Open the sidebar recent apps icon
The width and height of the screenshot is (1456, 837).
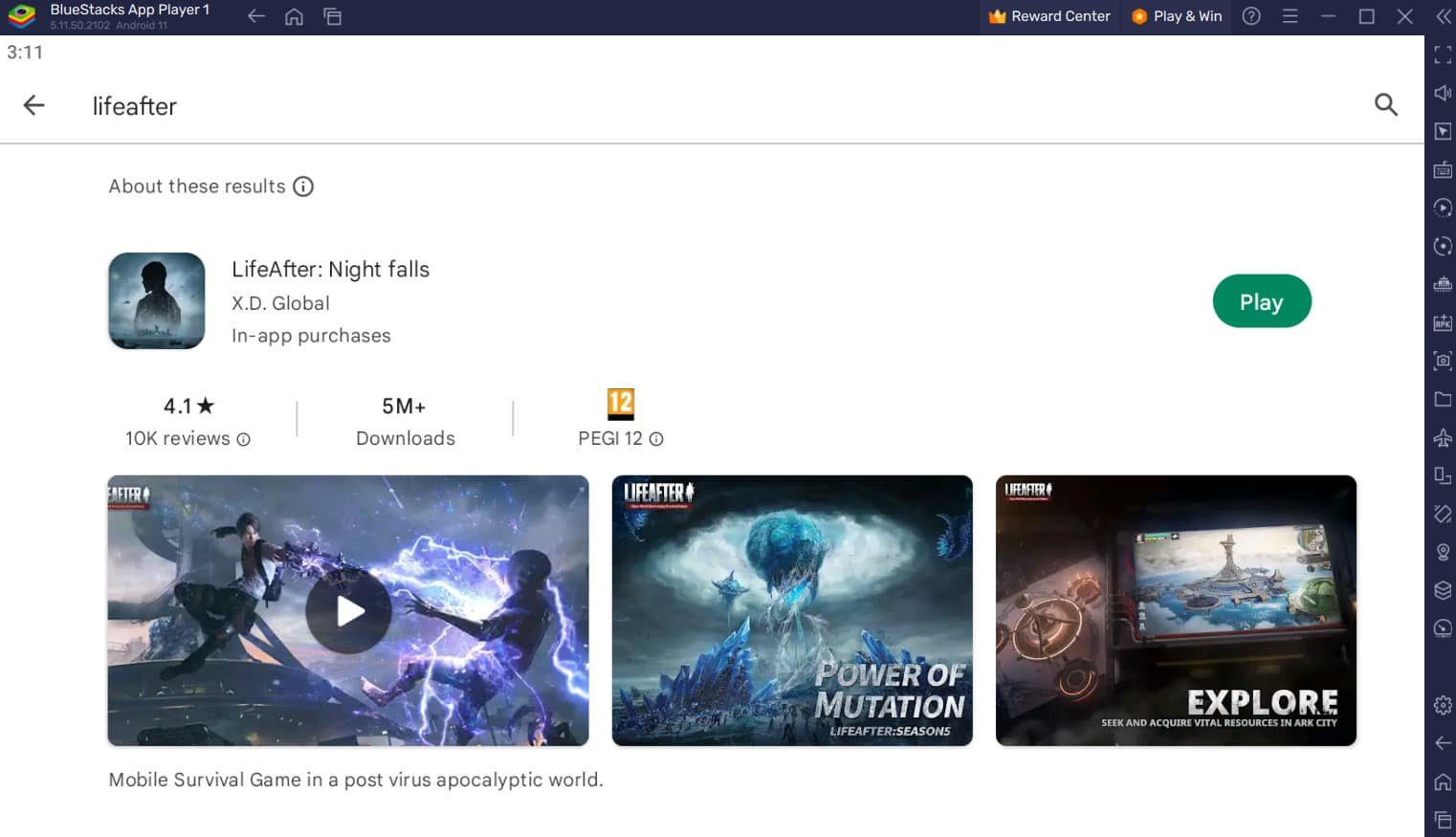[x=1443, y=820]
